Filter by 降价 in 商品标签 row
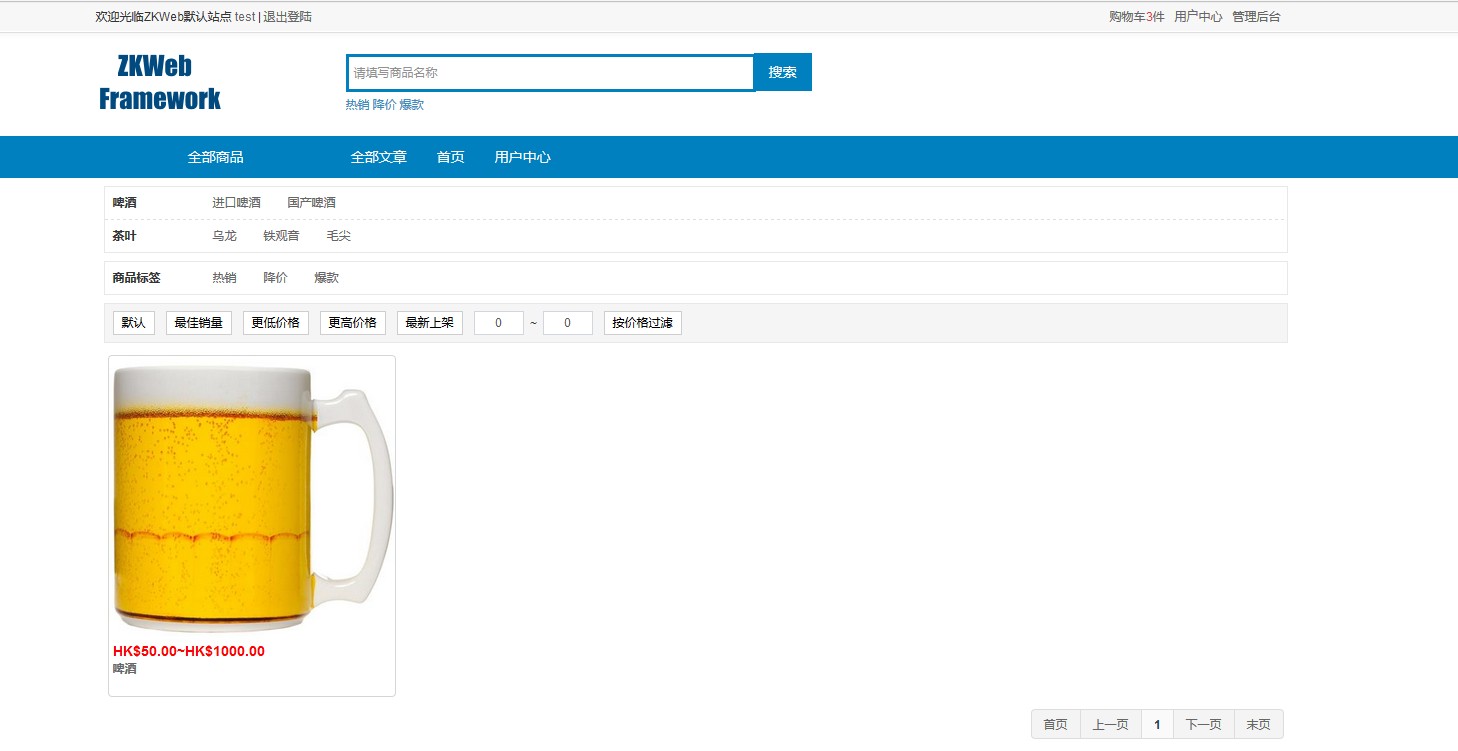Screen dimensions: 1458x751 point(275,278)
